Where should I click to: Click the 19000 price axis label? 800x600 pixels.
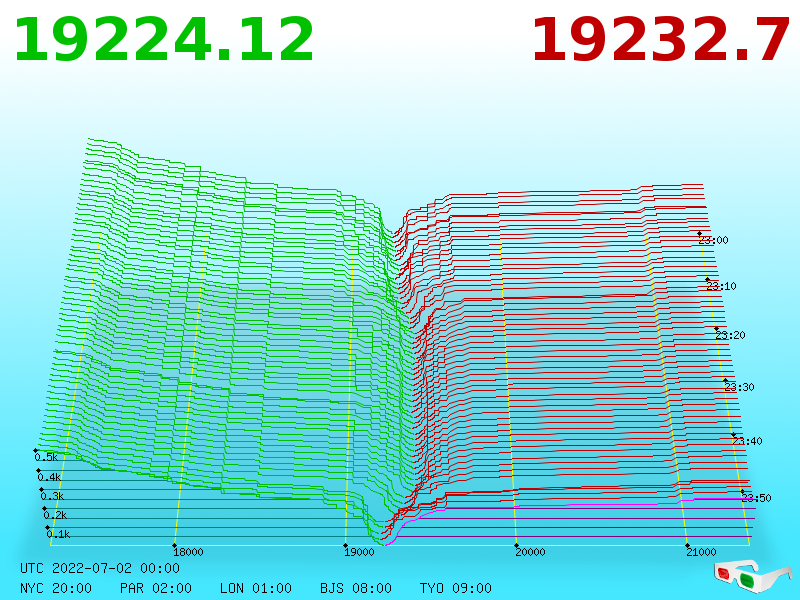point(359,552)
